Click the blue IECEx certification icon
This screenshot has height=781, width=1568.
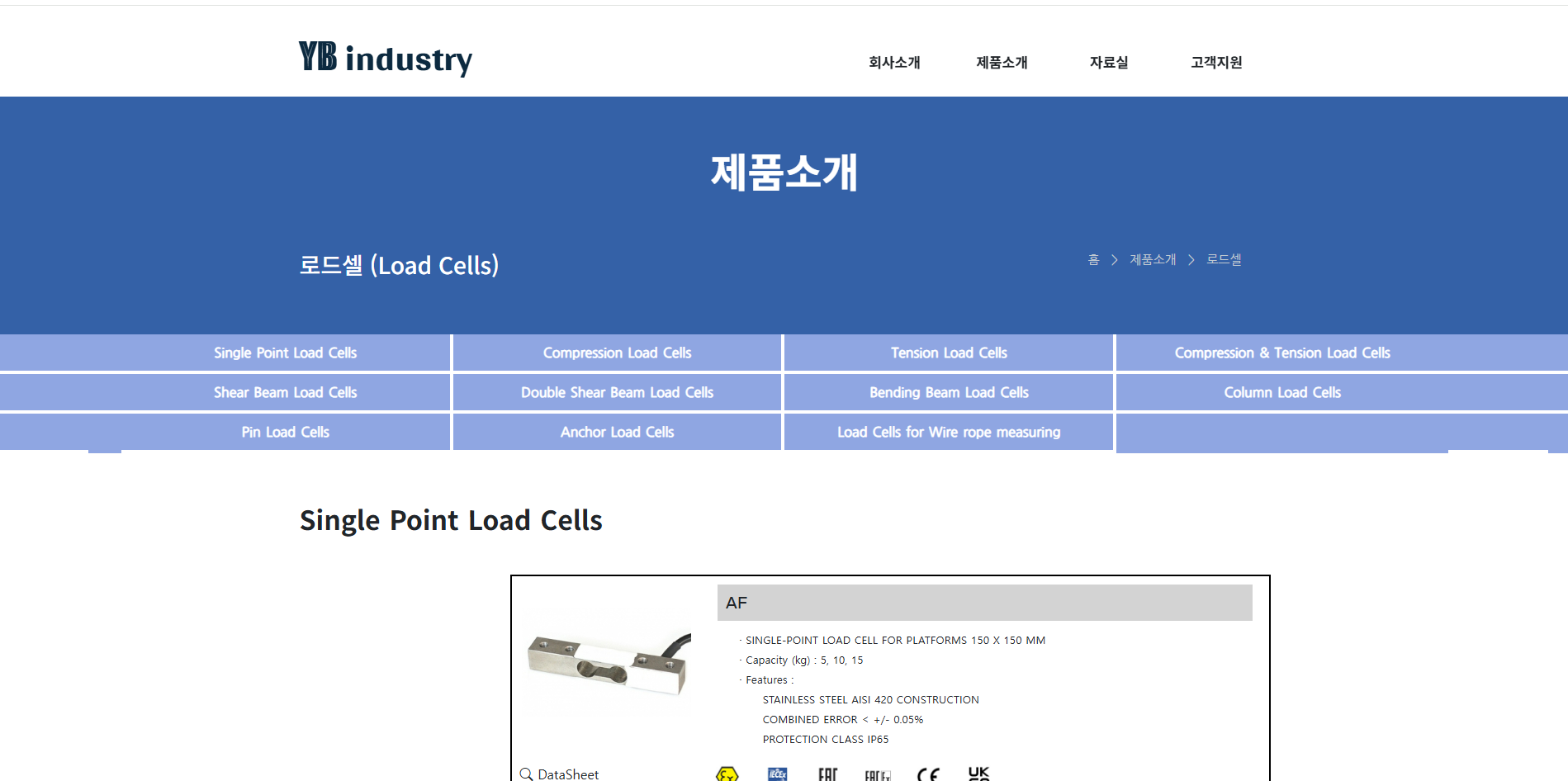coord(777,774)
